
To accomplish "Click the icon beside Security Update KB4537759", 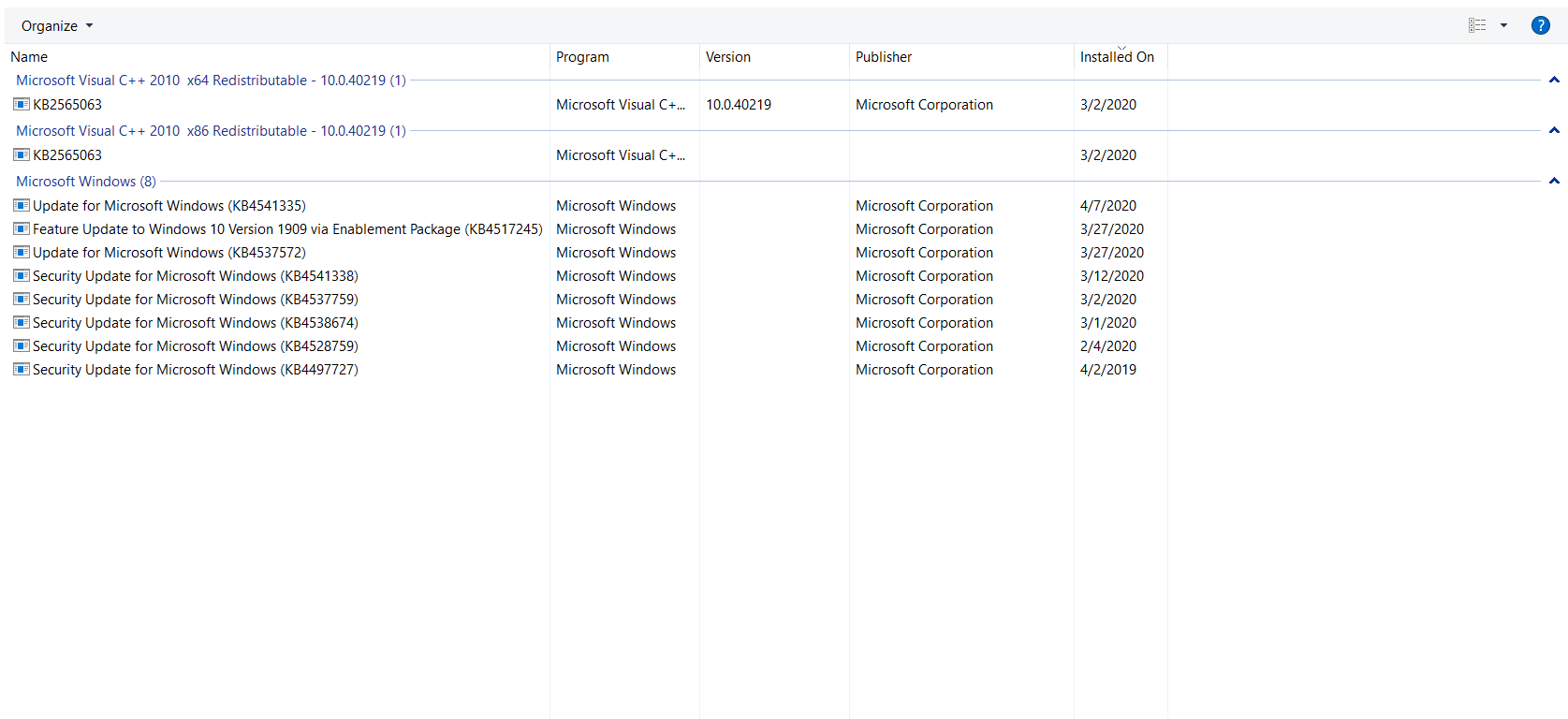I will point(22,299).
